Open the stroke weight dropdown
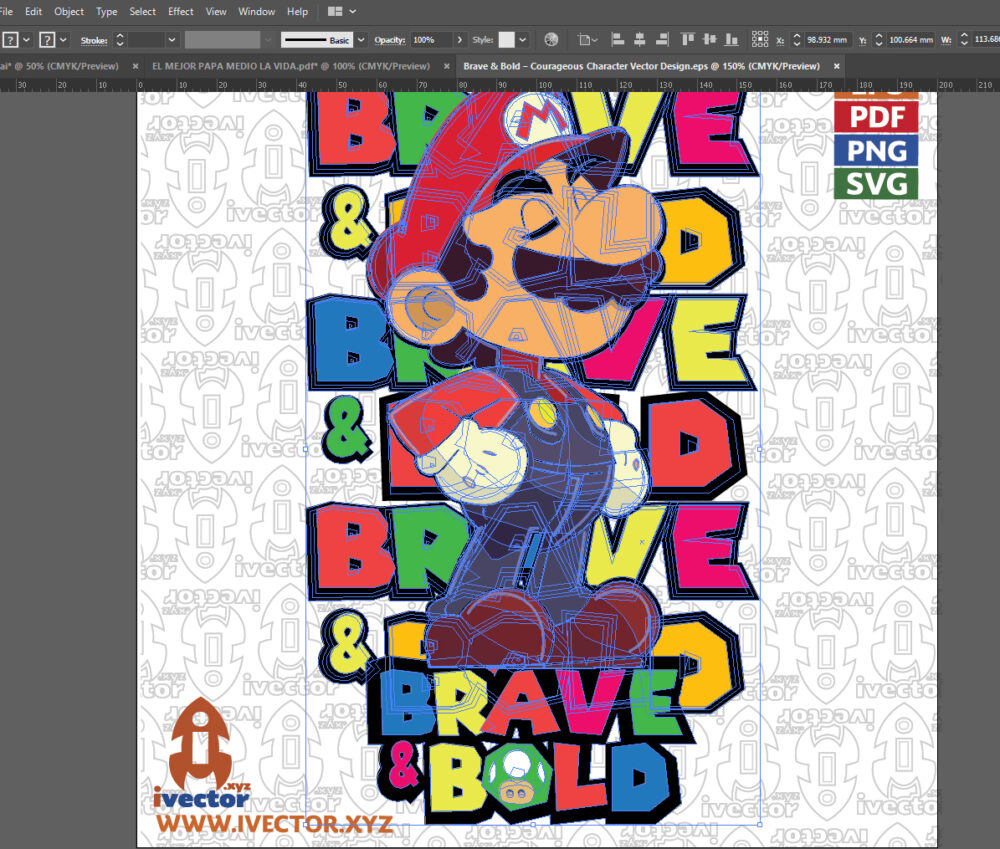Viewport: 1000px width, 849px height. 172,40
